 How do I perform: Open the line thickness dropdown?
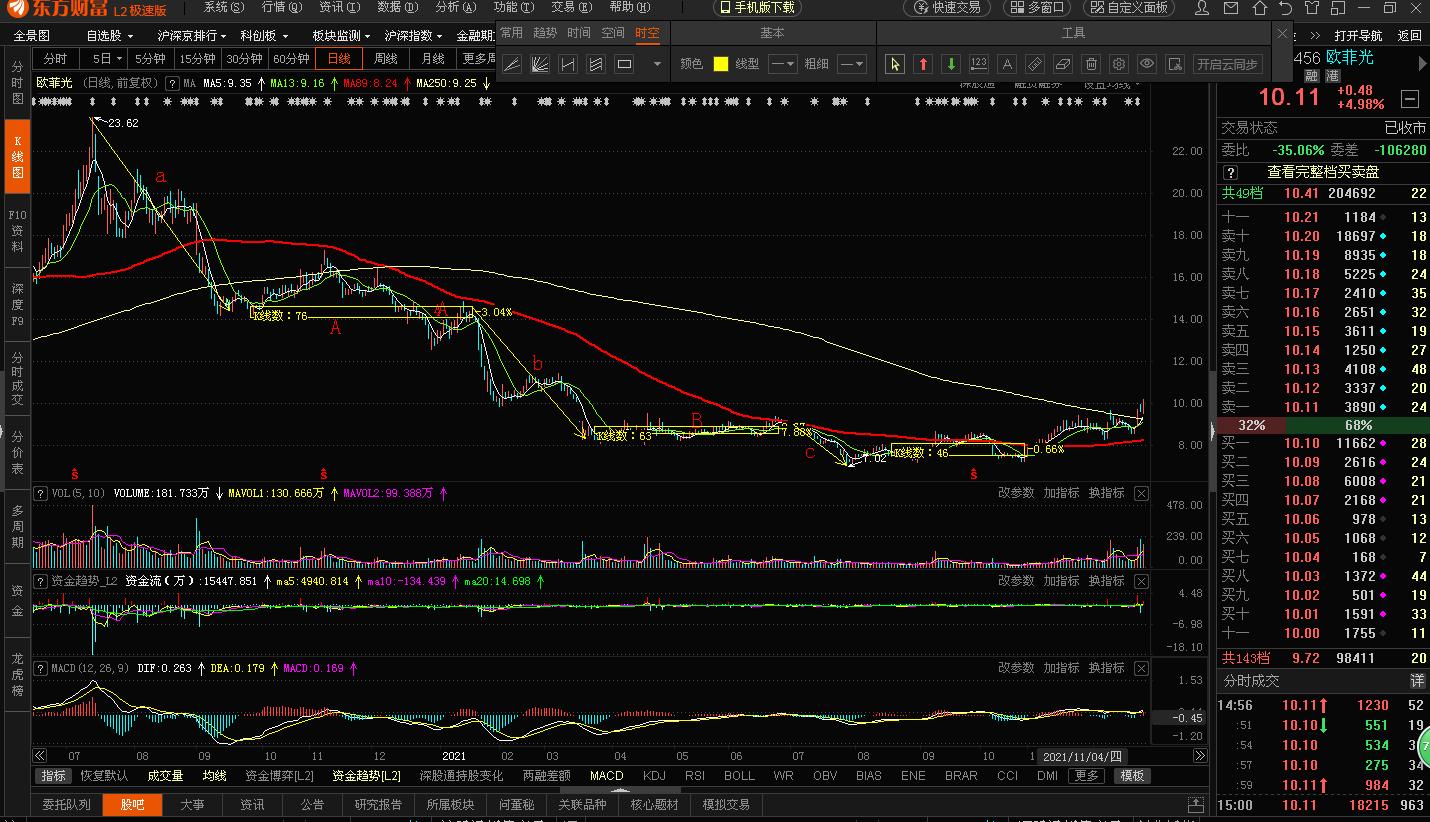(x=852, y=64)
